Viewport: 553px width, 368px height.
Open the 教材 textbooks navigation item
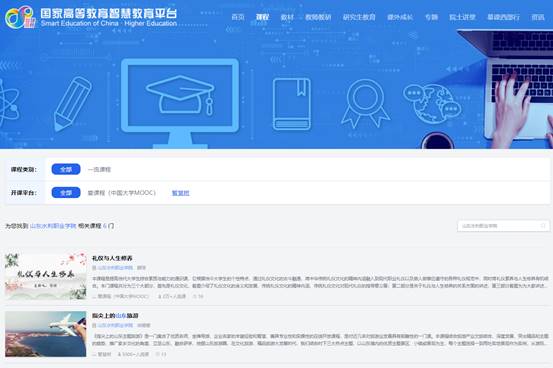click(x=287, y=17)
